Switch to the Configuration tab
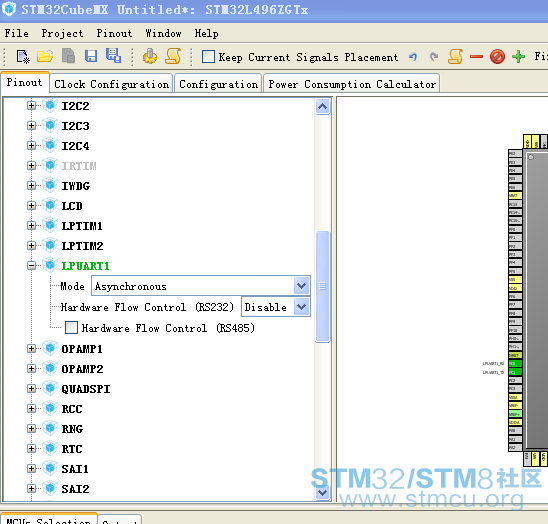 (218, 84)
